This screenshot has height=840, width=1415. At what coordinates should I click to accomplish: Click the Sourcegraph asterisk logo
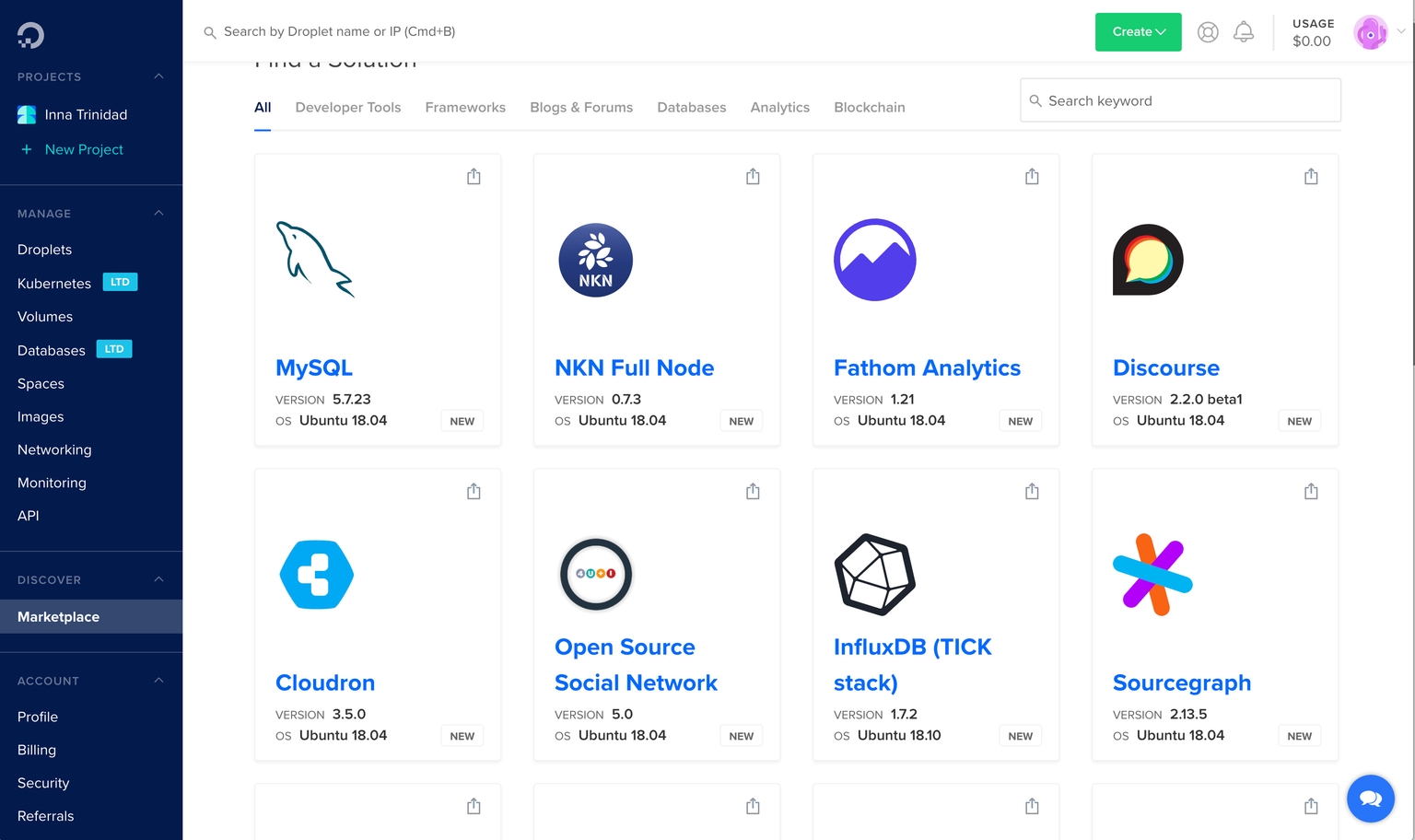(x=1152, y=575)
